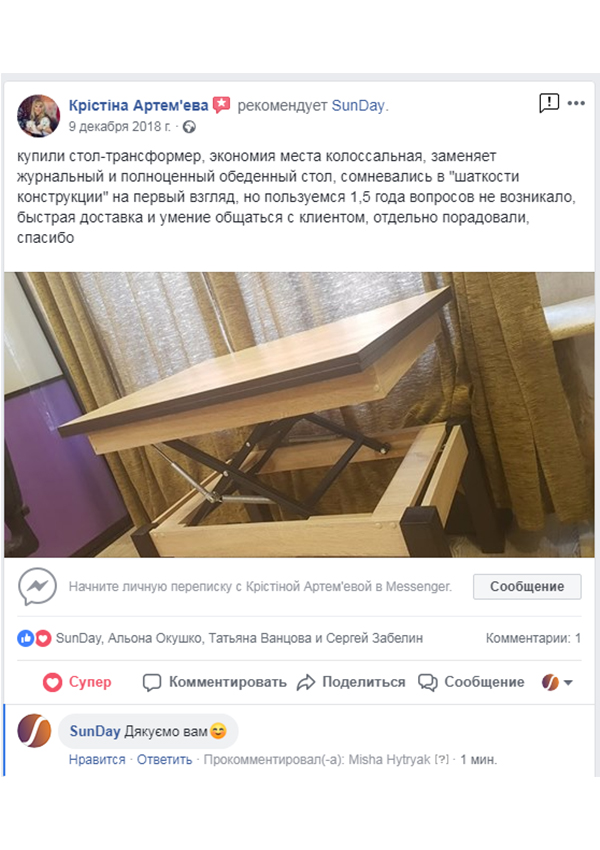Click the Сообщение button beside Messenger prompt
Image resolution: width=600 pixels, height=850 pixels.
(527, 587)
